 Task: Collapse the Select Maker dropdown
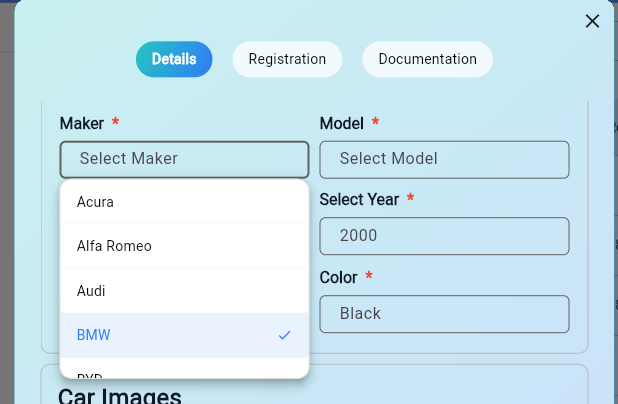tap(184, 159)
